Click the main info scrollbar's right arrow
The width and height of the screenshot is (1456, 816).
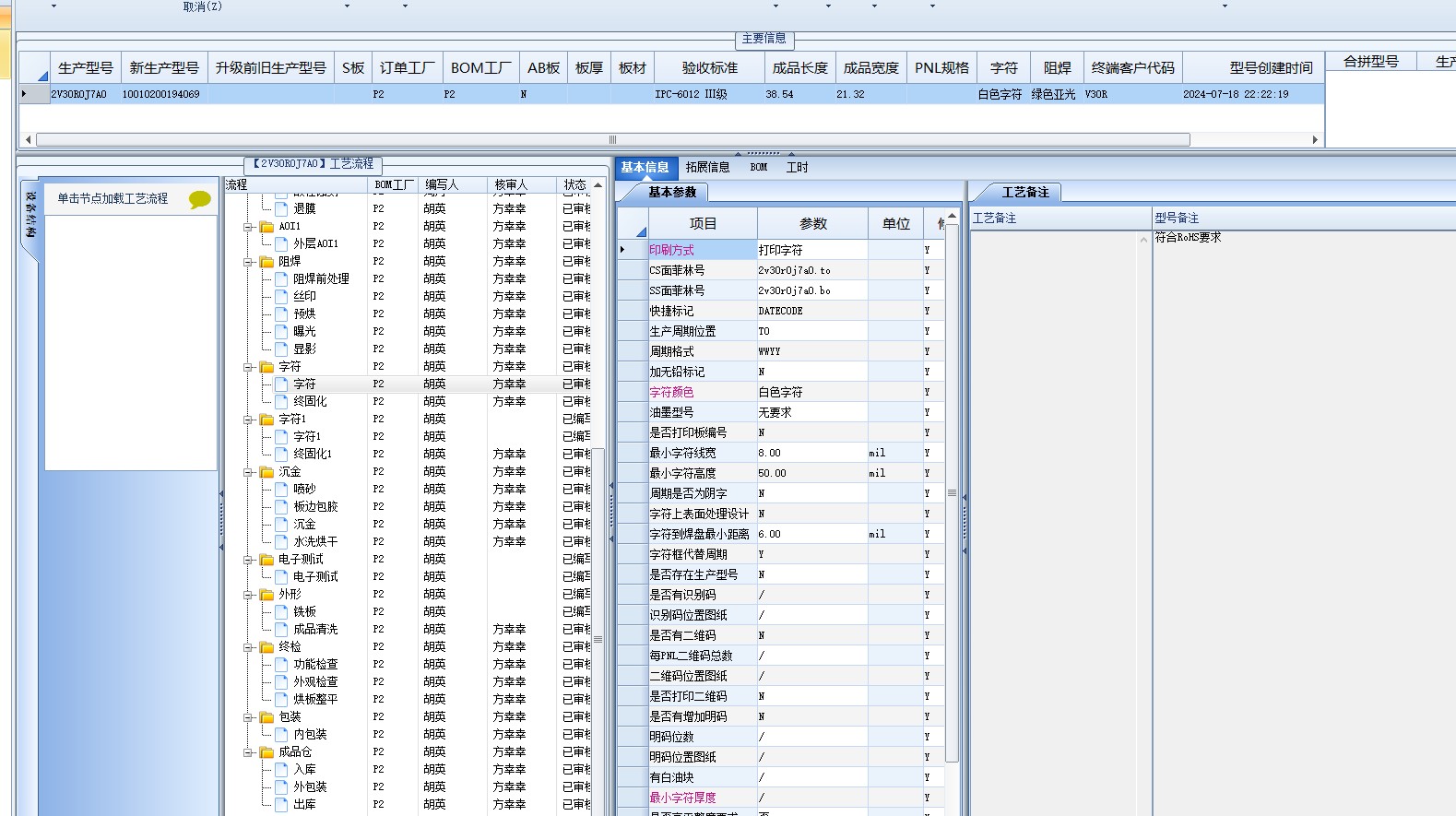pos(1315,140)
